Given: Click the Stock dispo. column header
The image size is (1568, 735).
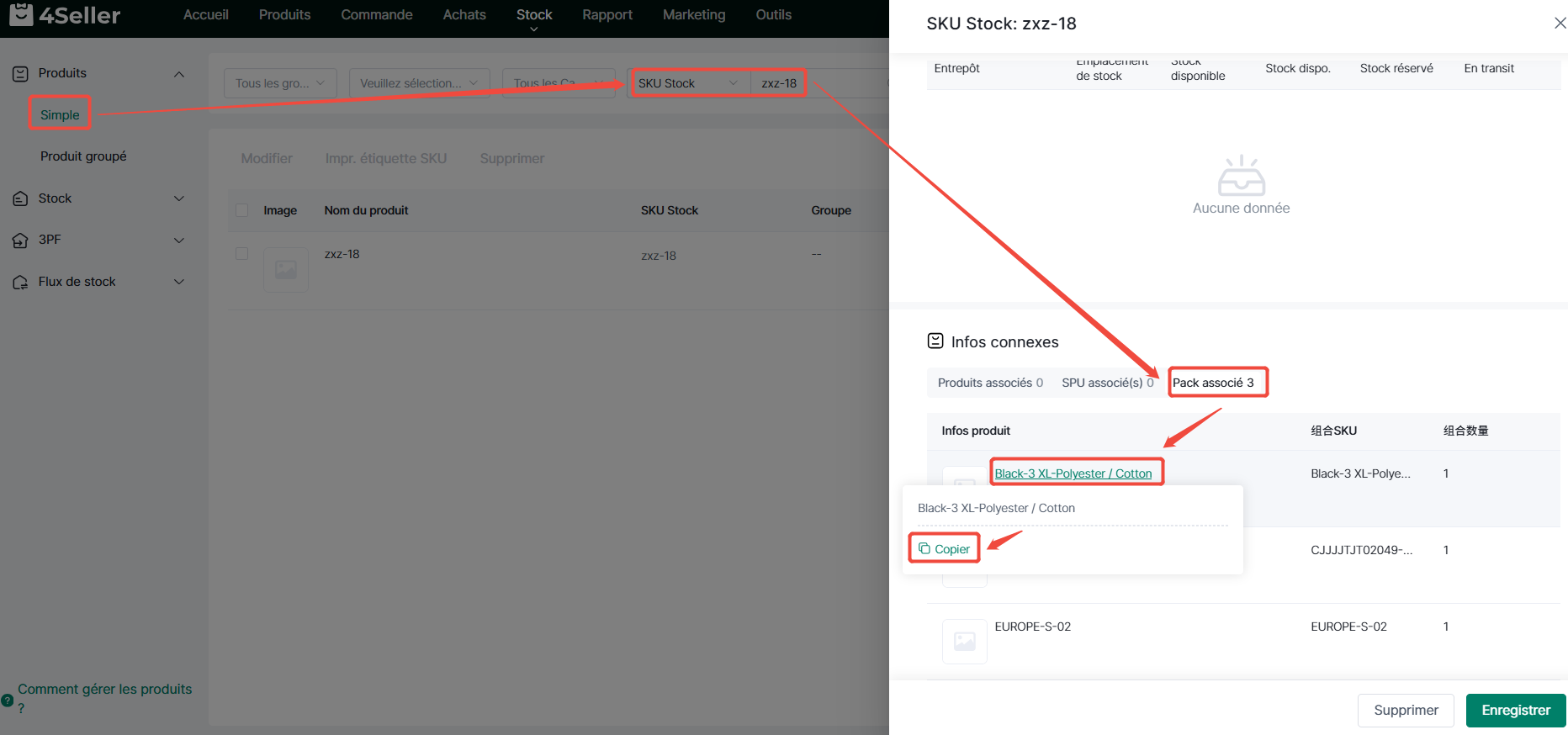Looking at the screenshot, I should pyautogui.click(x=1298, y=68).
